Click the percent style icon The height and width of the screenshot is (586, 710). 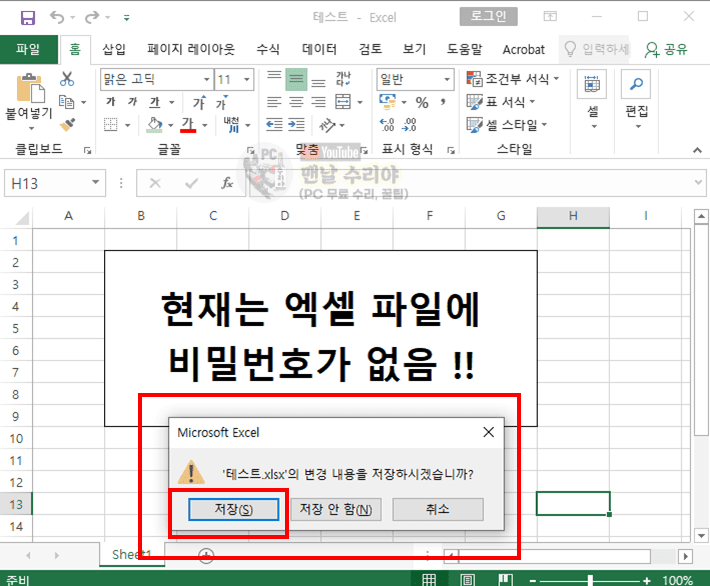(x=422, y=102)
